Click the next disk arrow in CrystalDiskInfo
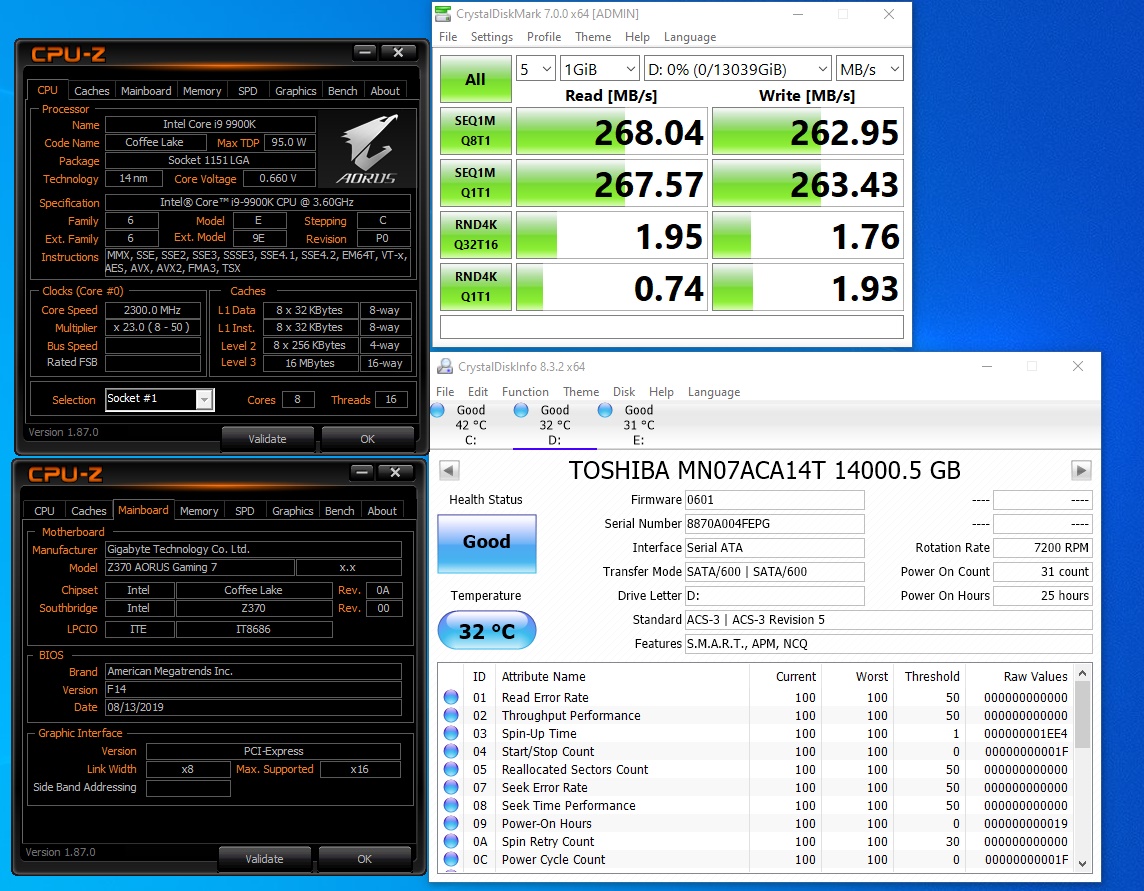Image resolution: width=1144 pixels, height=891 pixels. point(1080,470)
